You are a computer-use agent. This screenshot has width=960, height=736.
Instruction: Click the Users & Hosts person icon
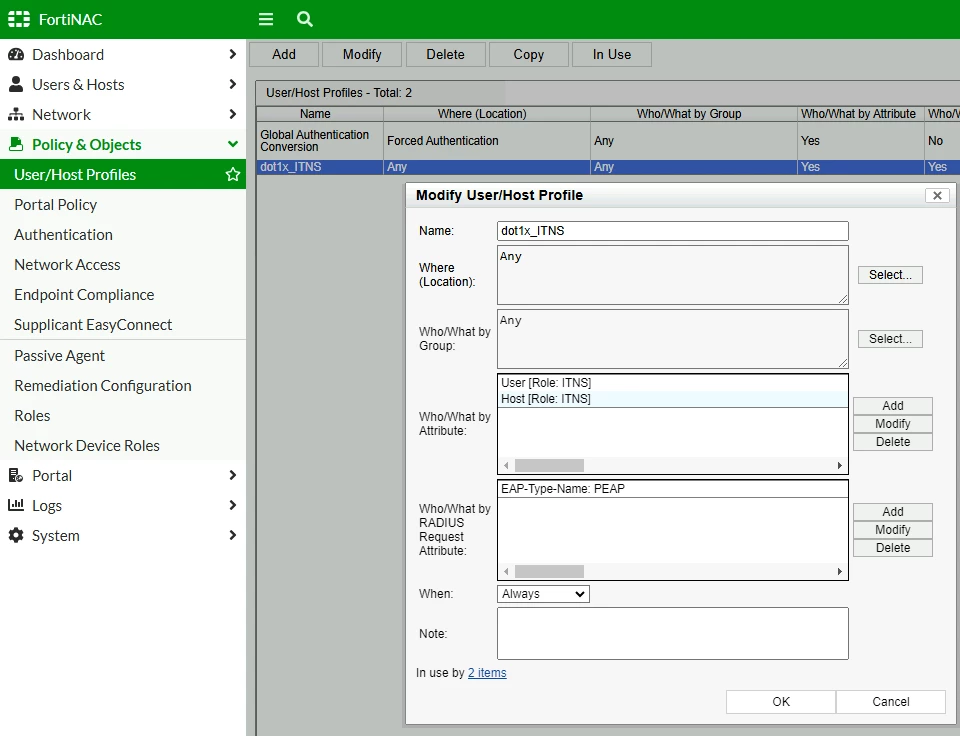point(16,84)
